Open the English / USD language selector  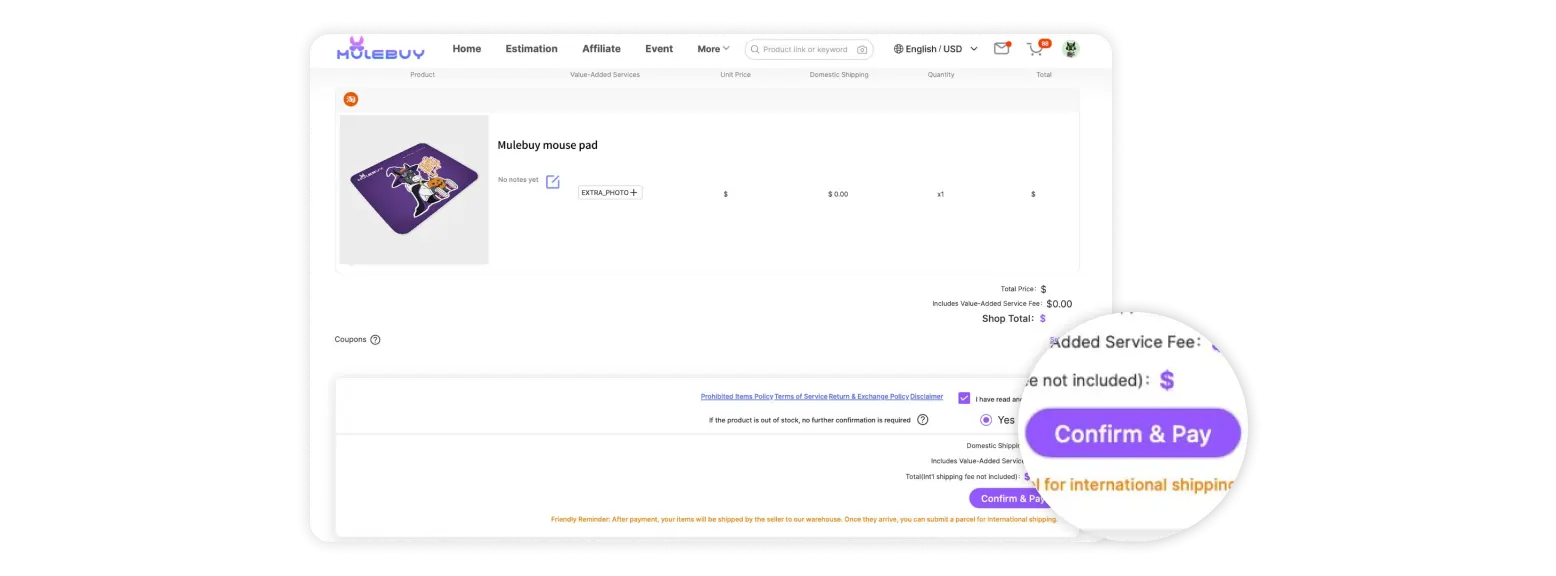pos(935,49)
